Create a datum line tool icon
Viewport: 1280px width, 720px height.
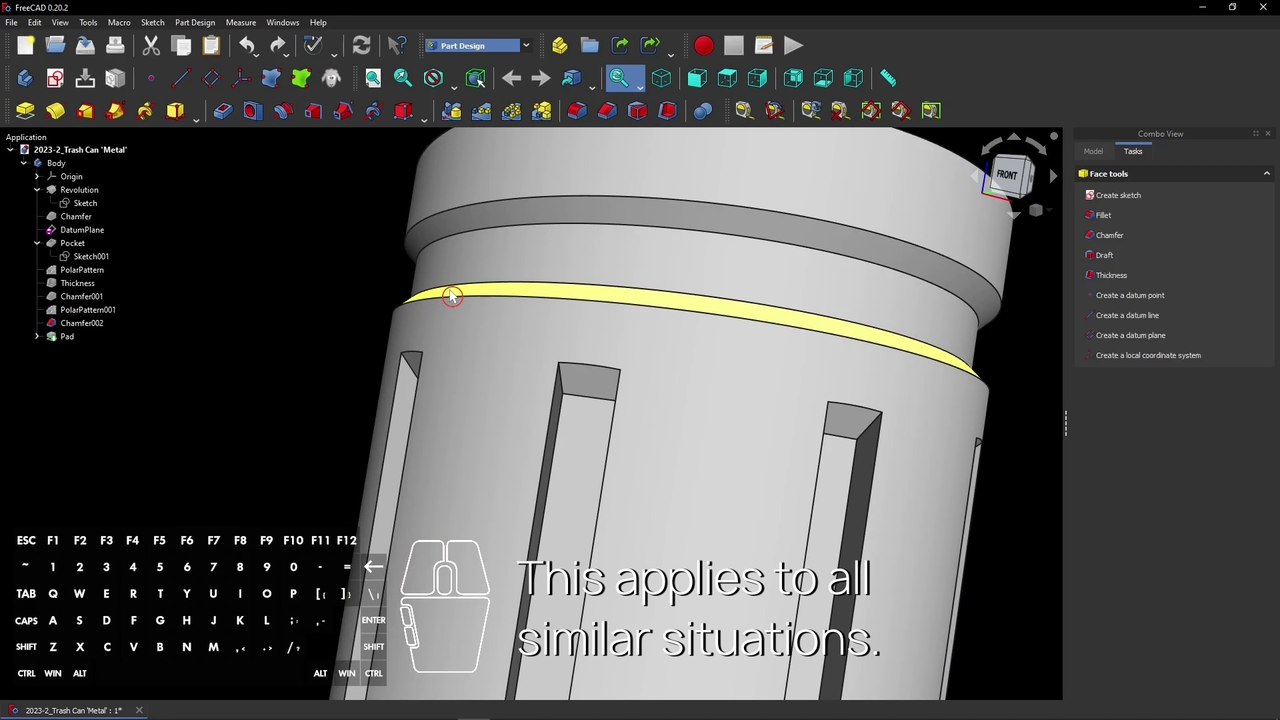(181, 78)
